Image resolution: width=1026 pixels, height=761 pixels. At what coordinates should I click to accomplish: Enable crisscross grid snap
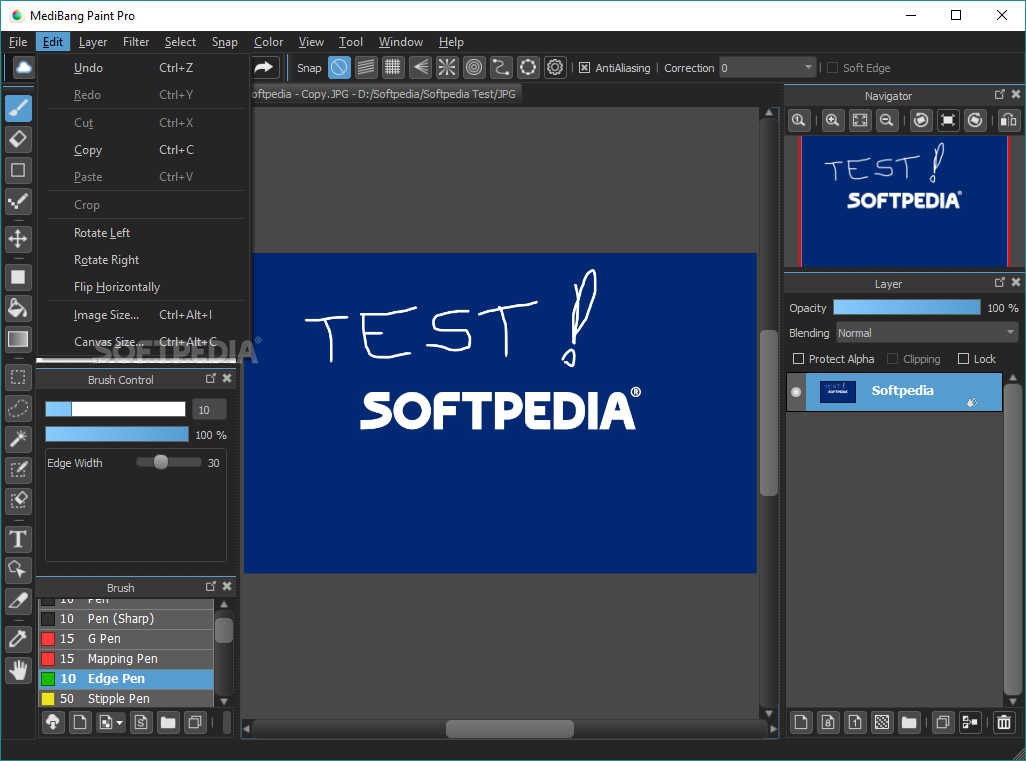tap(393, 67)
